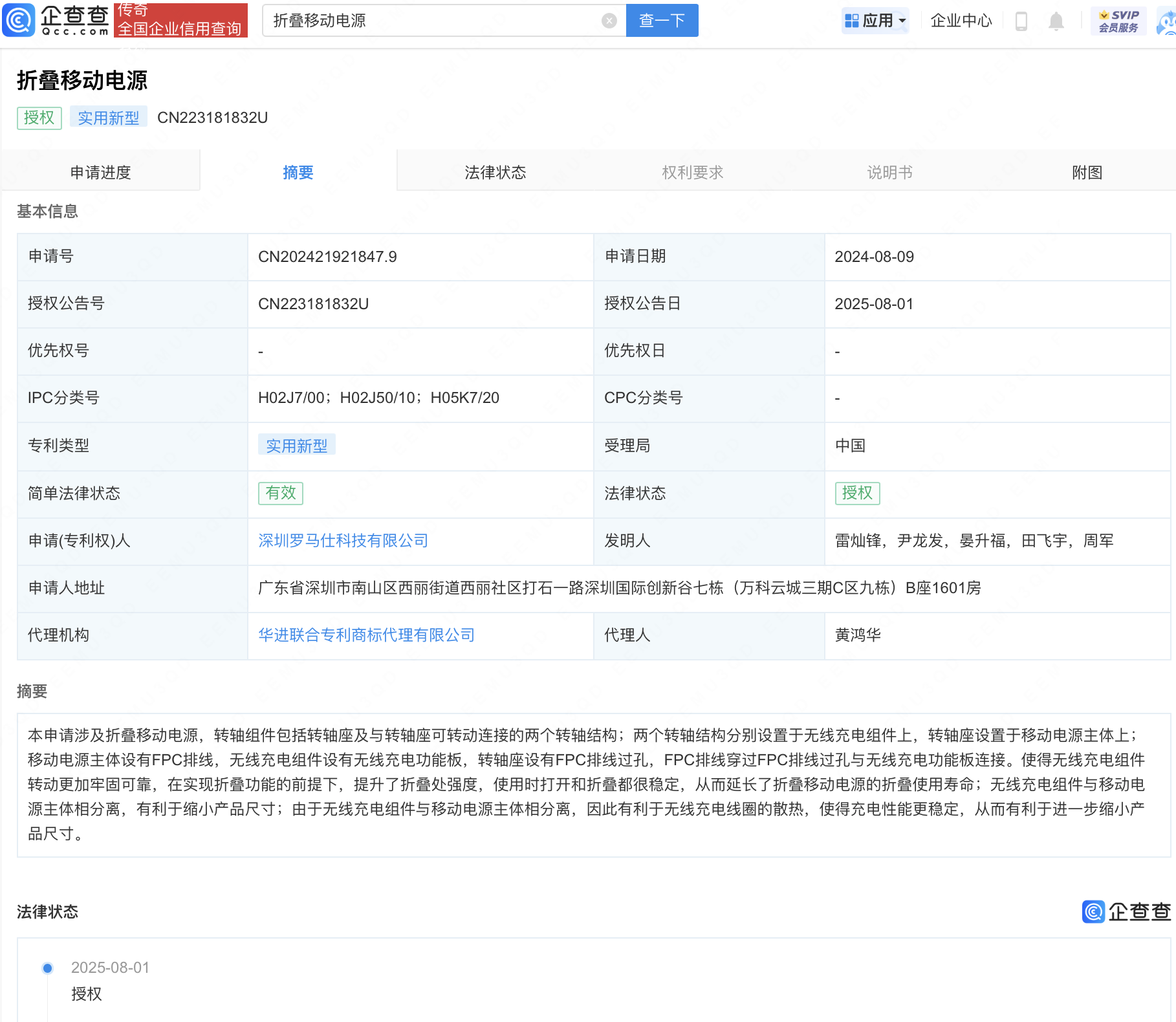Open applicant 深圳罗马仕科技有限公司 link

(343, 541)
